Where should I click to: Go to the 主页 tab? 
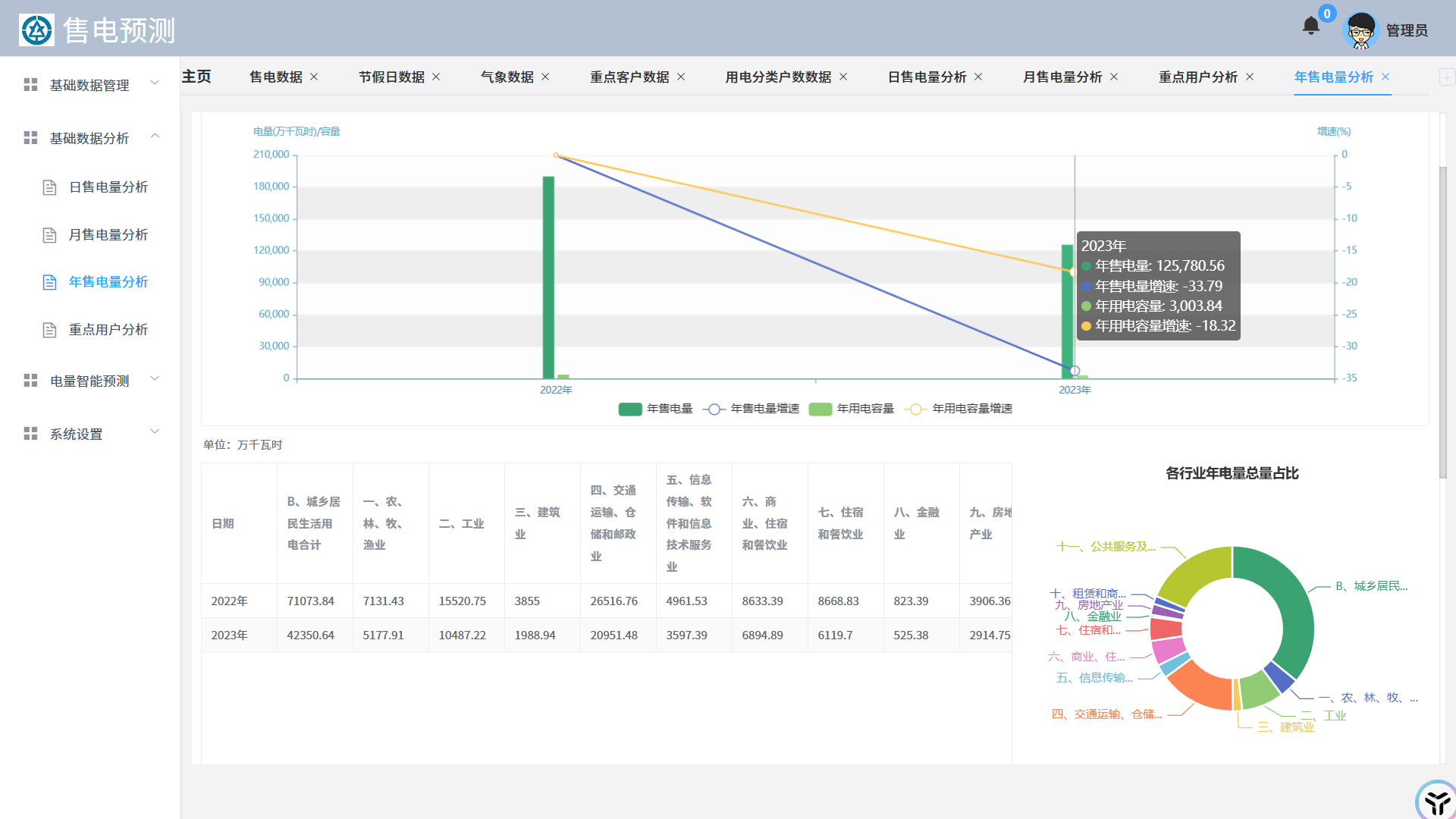(196, 77)
